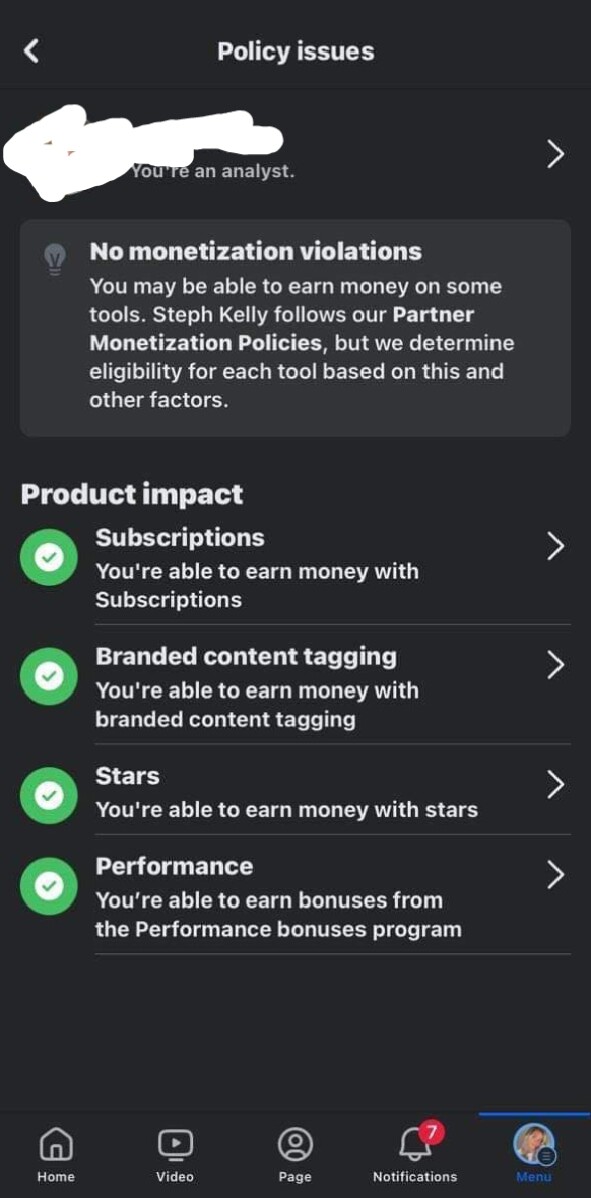The width and height of the screenshot is (591, 1198).
Task: Tap the green checkmark beside Performance
Action: (49, 886)
